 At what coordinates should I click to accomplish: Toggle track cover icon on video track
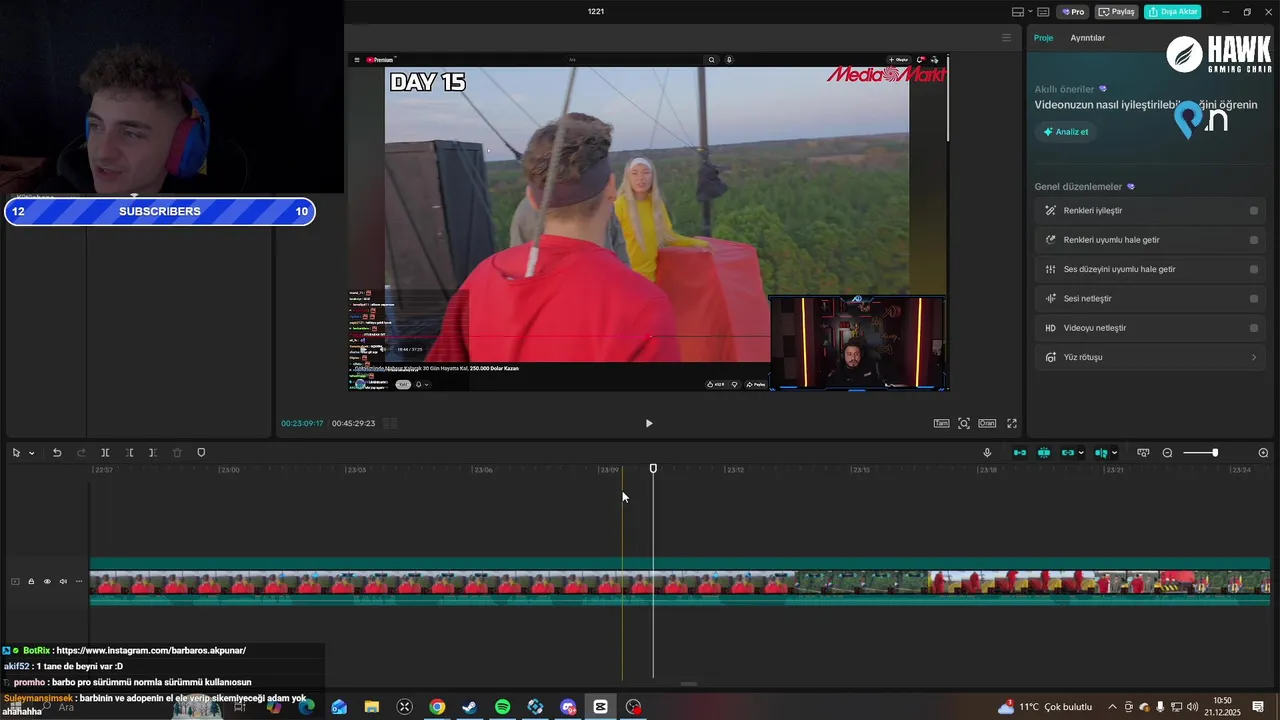click(15, 581)
